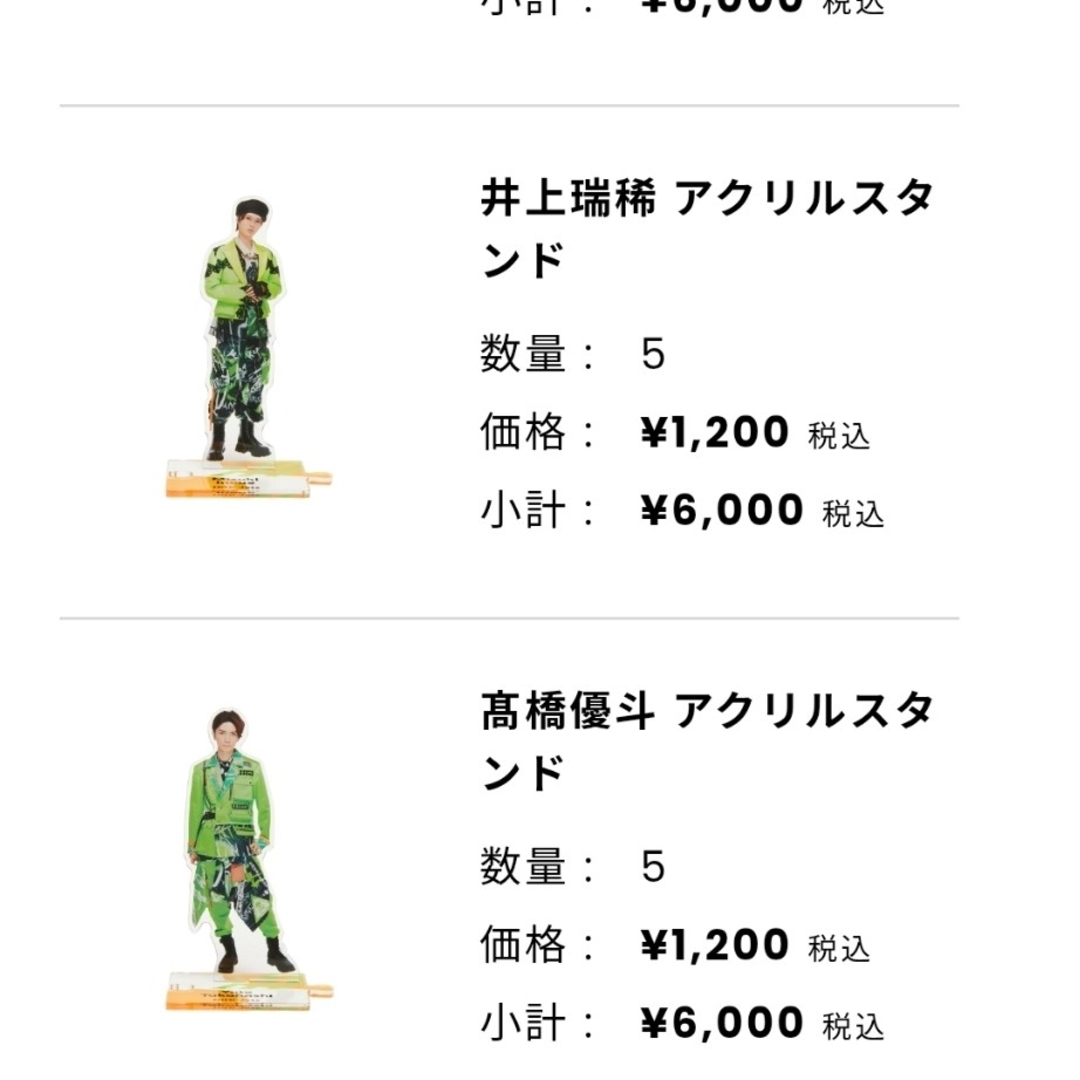Select quantity value 5 for 髙橋優斗 item
Viewport: 1080px width, 1080px height.
pos(653,866)
